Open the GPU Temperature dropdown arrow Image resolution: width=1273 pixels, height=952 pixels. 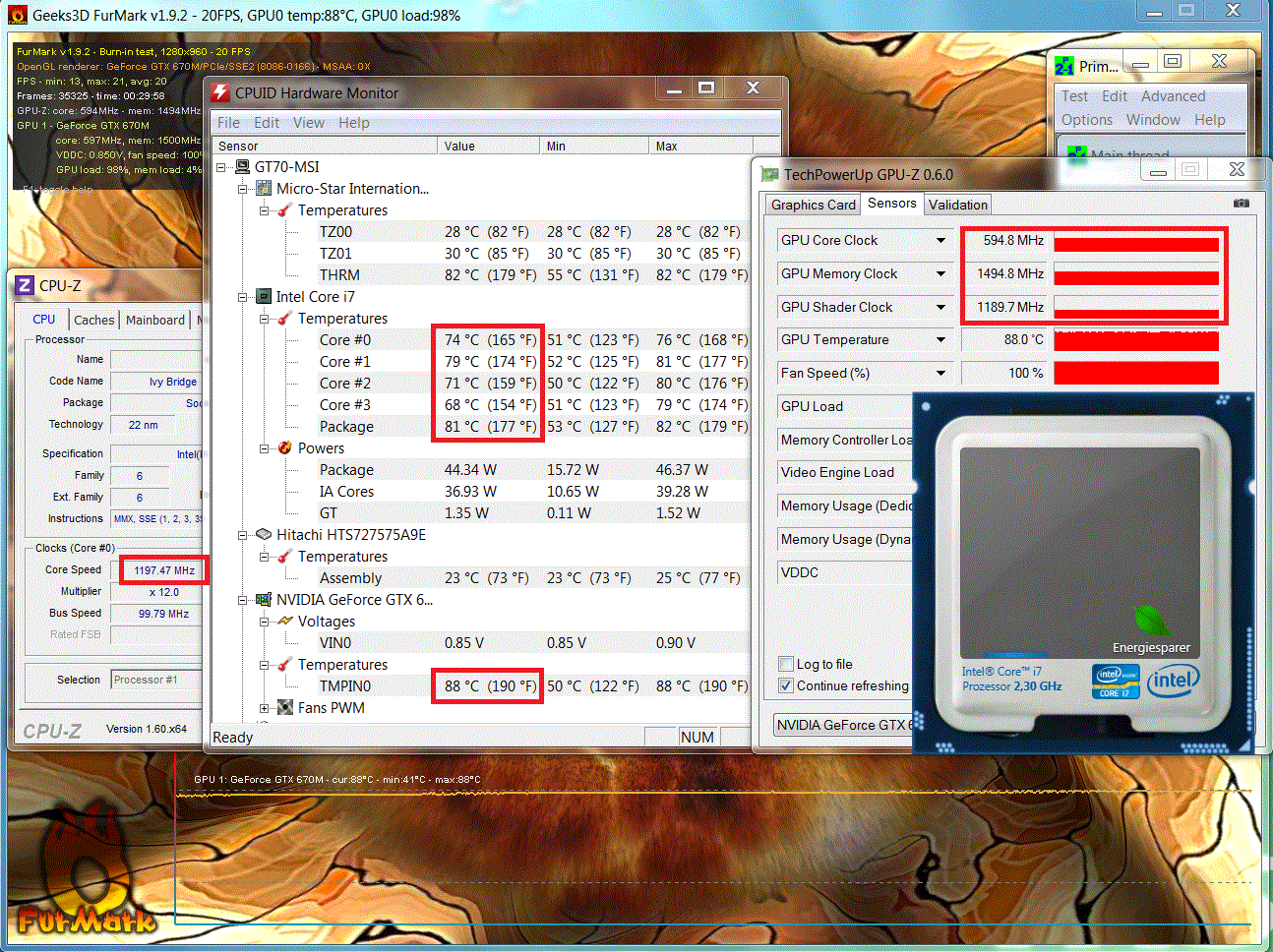tap(940, 340)
